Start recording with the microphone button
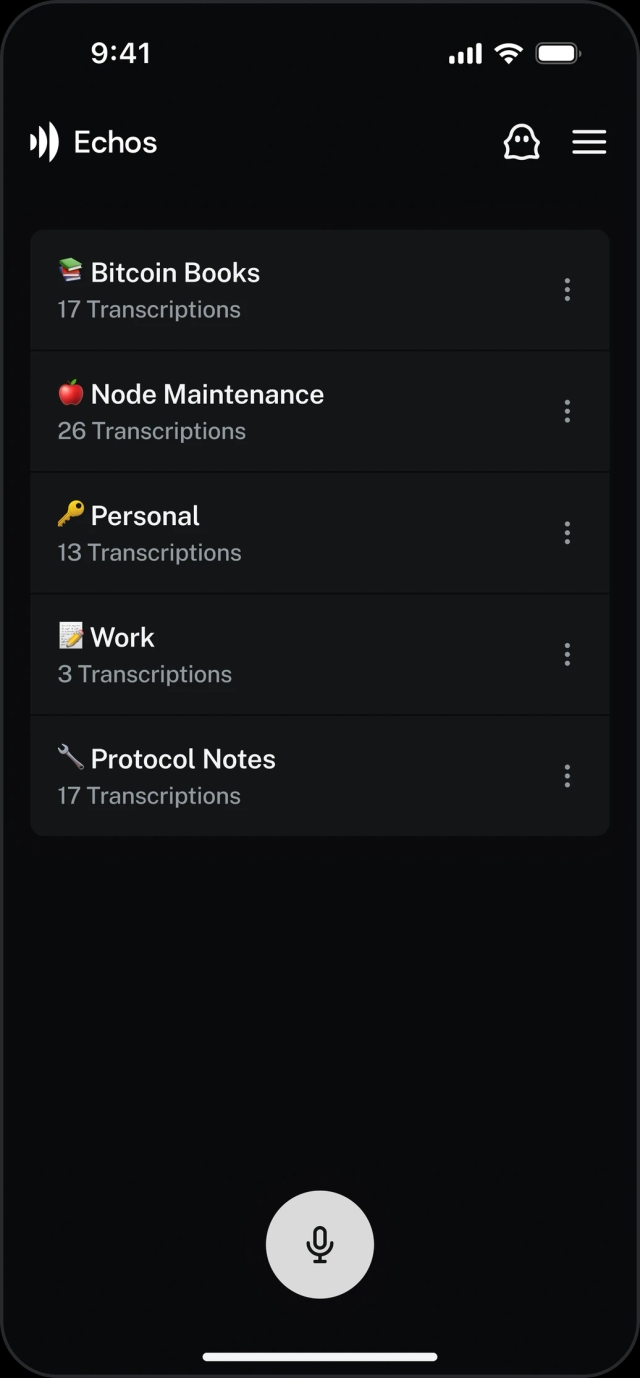Image resolution: width=640 pixels, height=1378 pixels. click(319, 1243)
